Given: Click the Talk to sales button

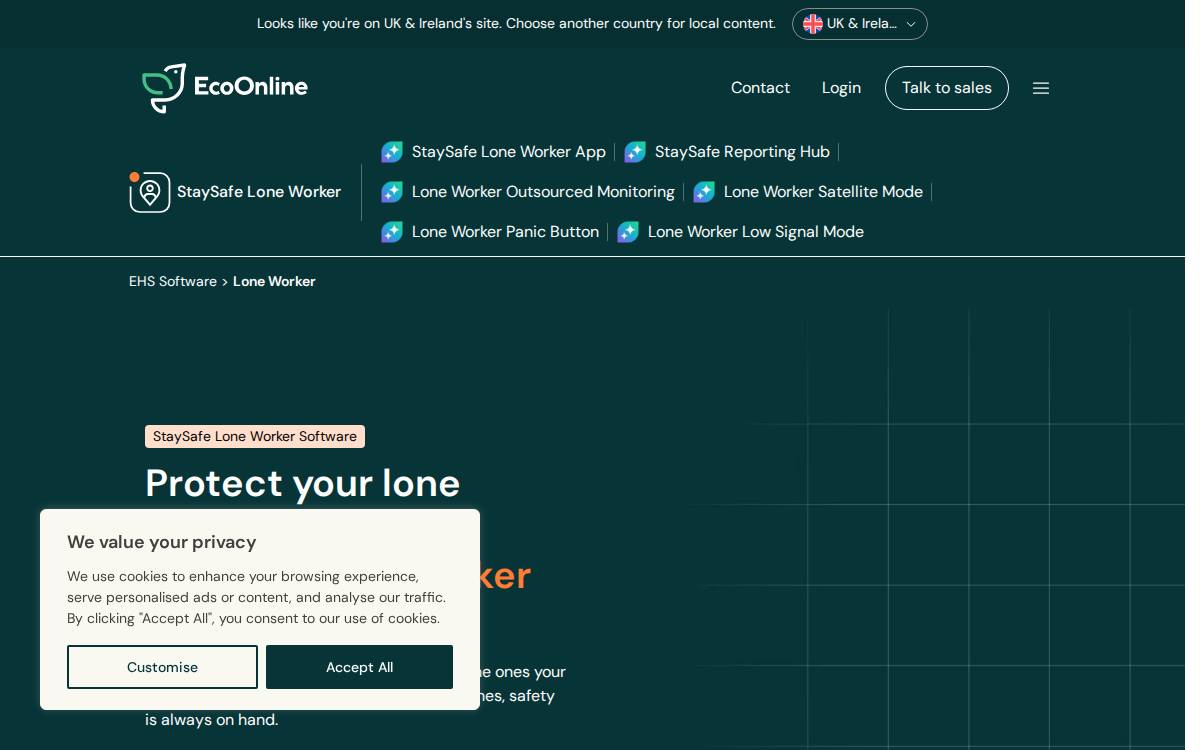Looking at the screenshot, I should pos(947,88).
